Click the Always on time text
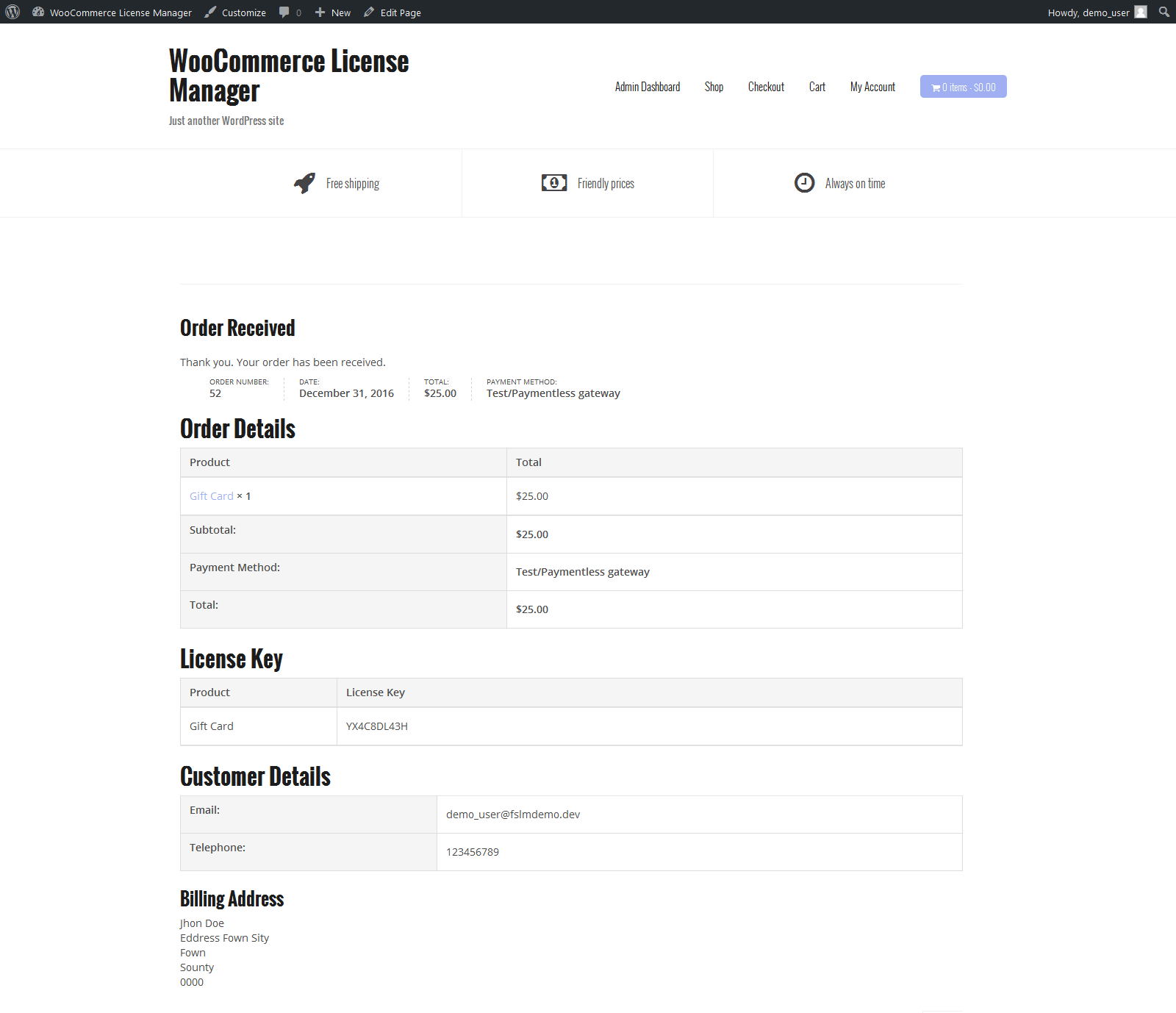The image size is (1176, 1013). (855, 184)
